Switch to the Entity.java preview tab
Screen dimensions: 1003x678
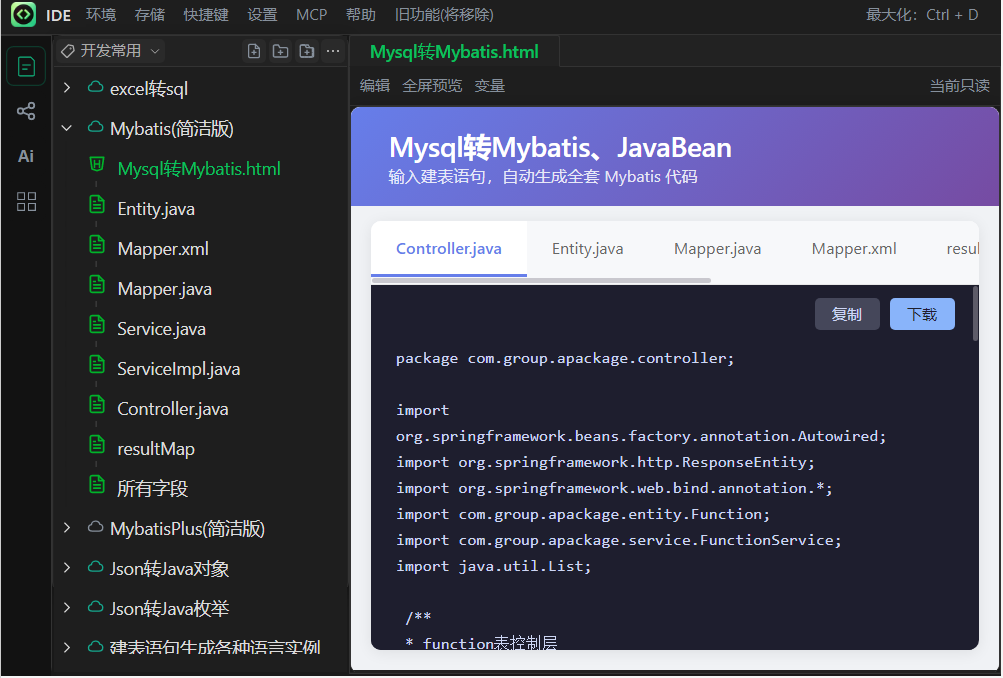[x=587, y=249]
